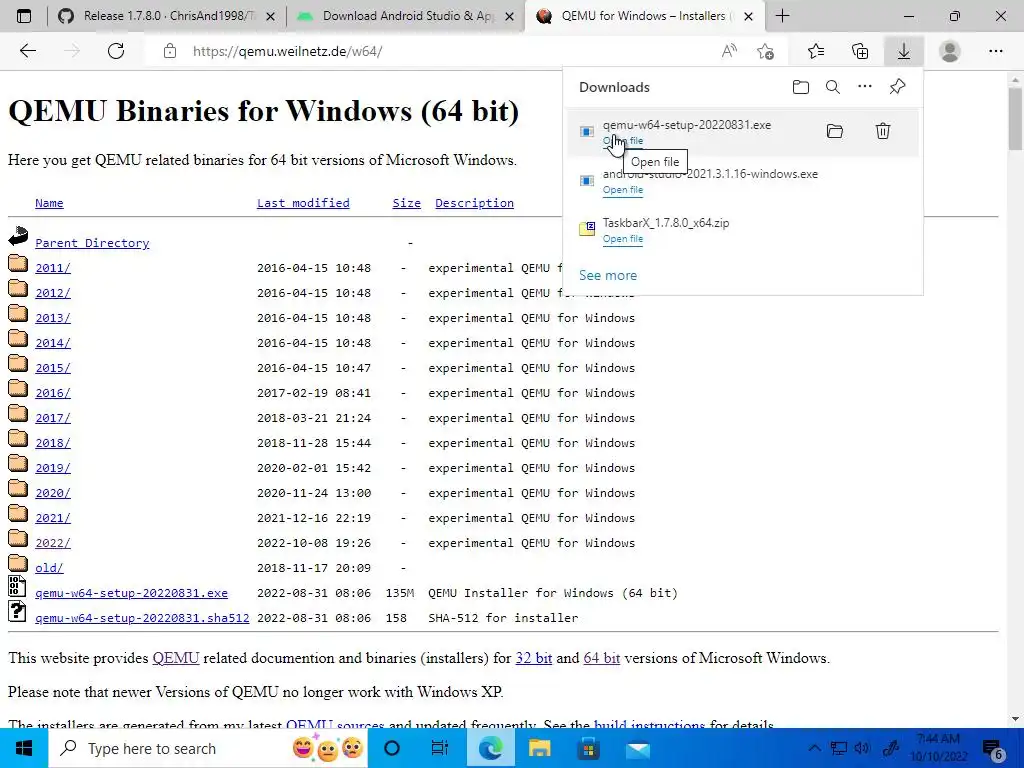Follow the 64 bit link in paragraph
The width and height of the screenshot is (1024, 768).
(x=601, y=658)
